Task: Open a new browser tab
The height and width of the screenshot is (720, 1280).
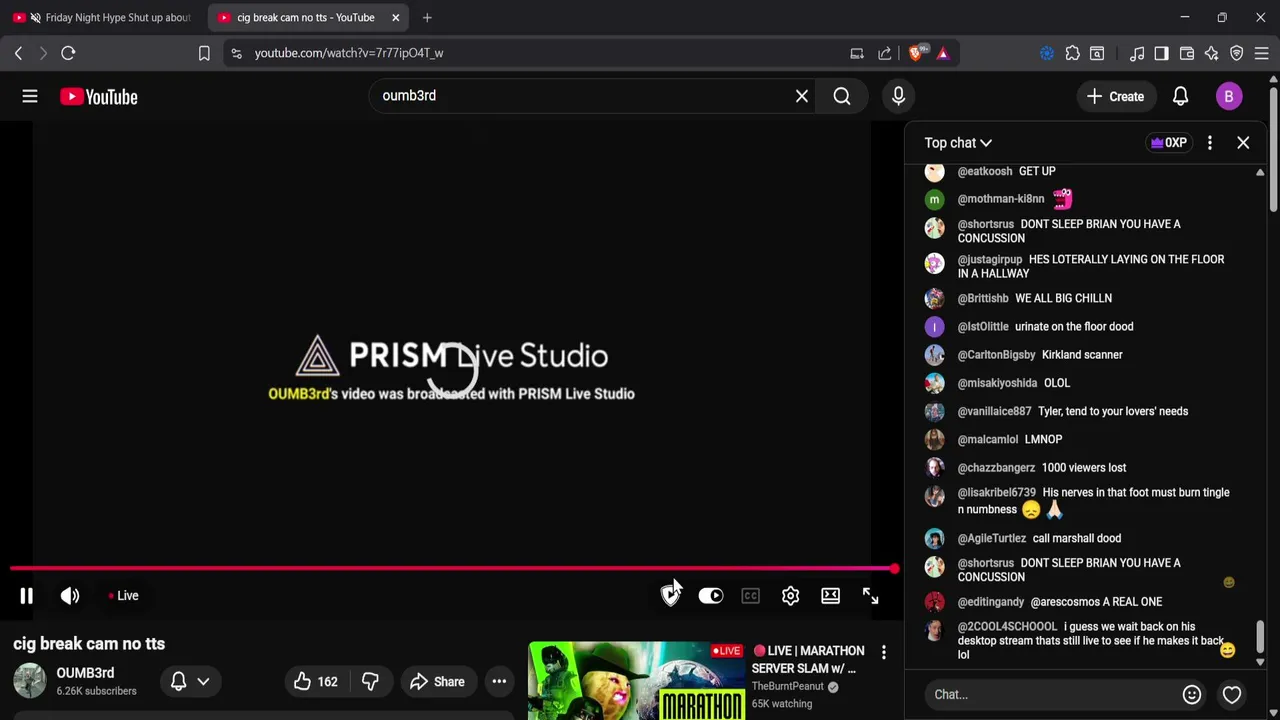Action: (427, 17)
